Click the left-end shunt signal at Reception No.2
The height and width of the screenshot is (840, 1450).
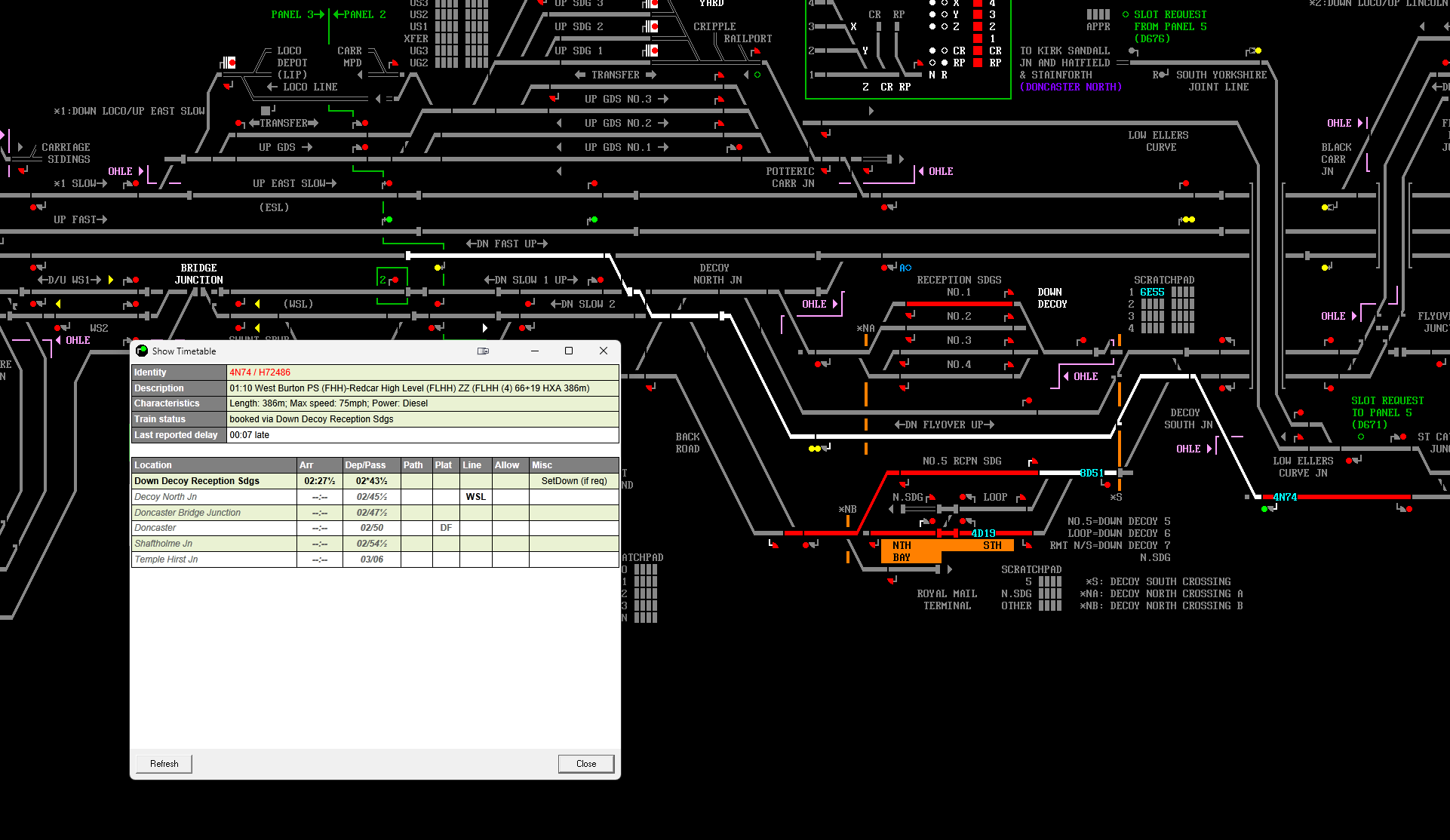tap(910, 315)
